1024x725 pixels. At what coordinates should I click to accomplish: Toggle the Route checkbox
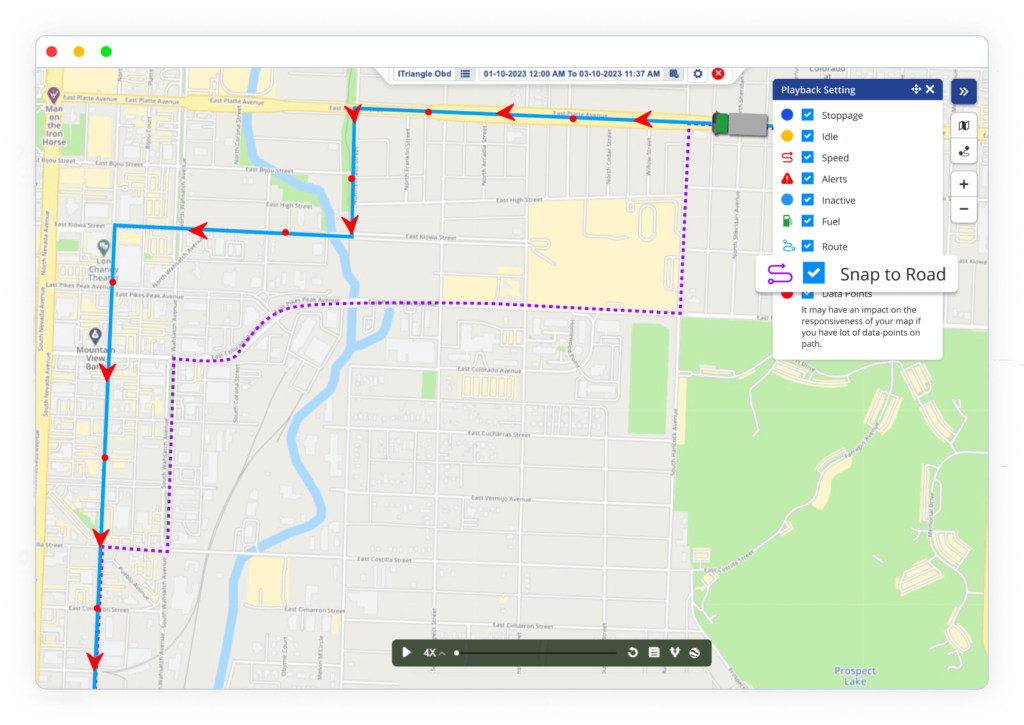tap(808, 246)
